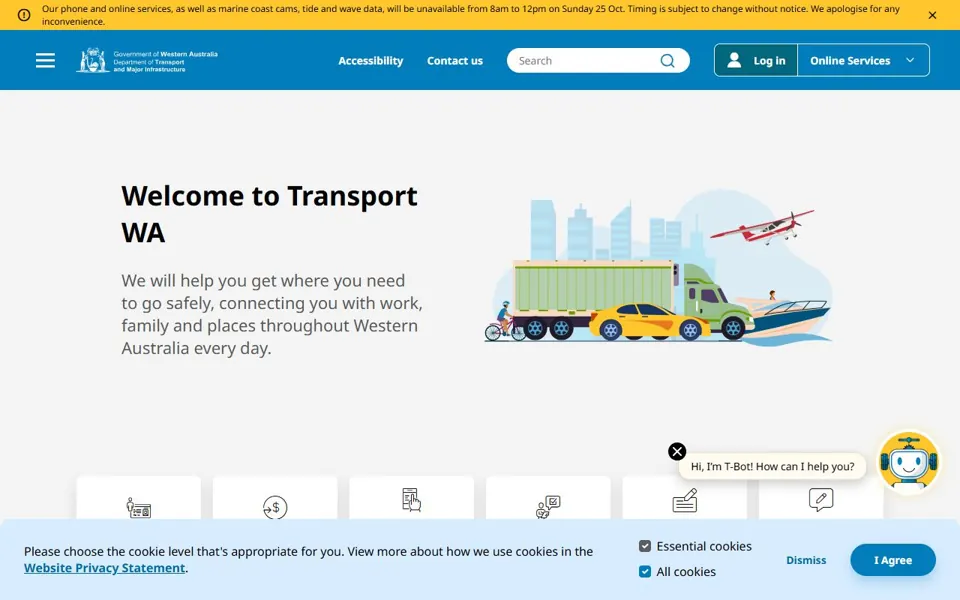The image size is (960, 600).
Task: Click the Log in button
Action: (x=756, y=60)
